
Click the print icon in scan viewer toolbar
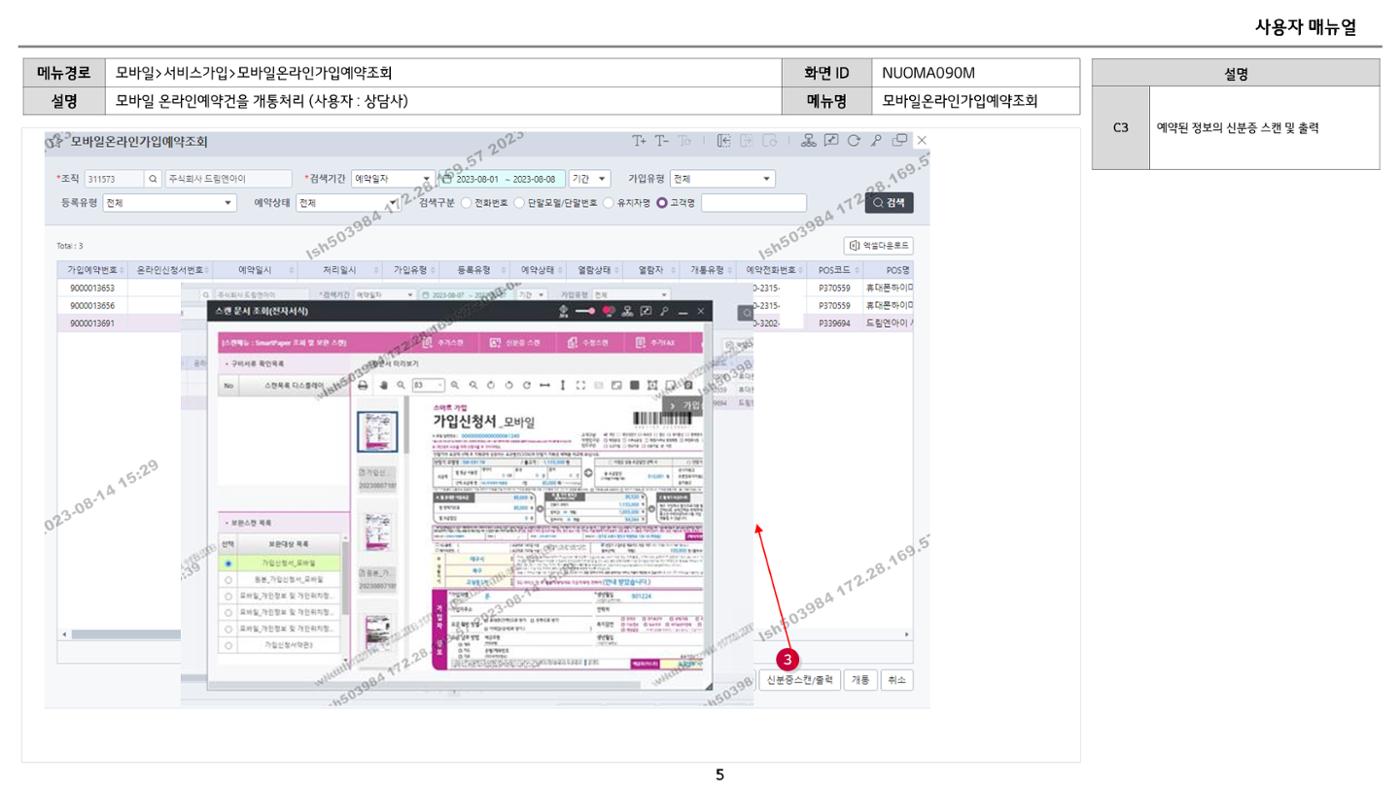point(363,384)
